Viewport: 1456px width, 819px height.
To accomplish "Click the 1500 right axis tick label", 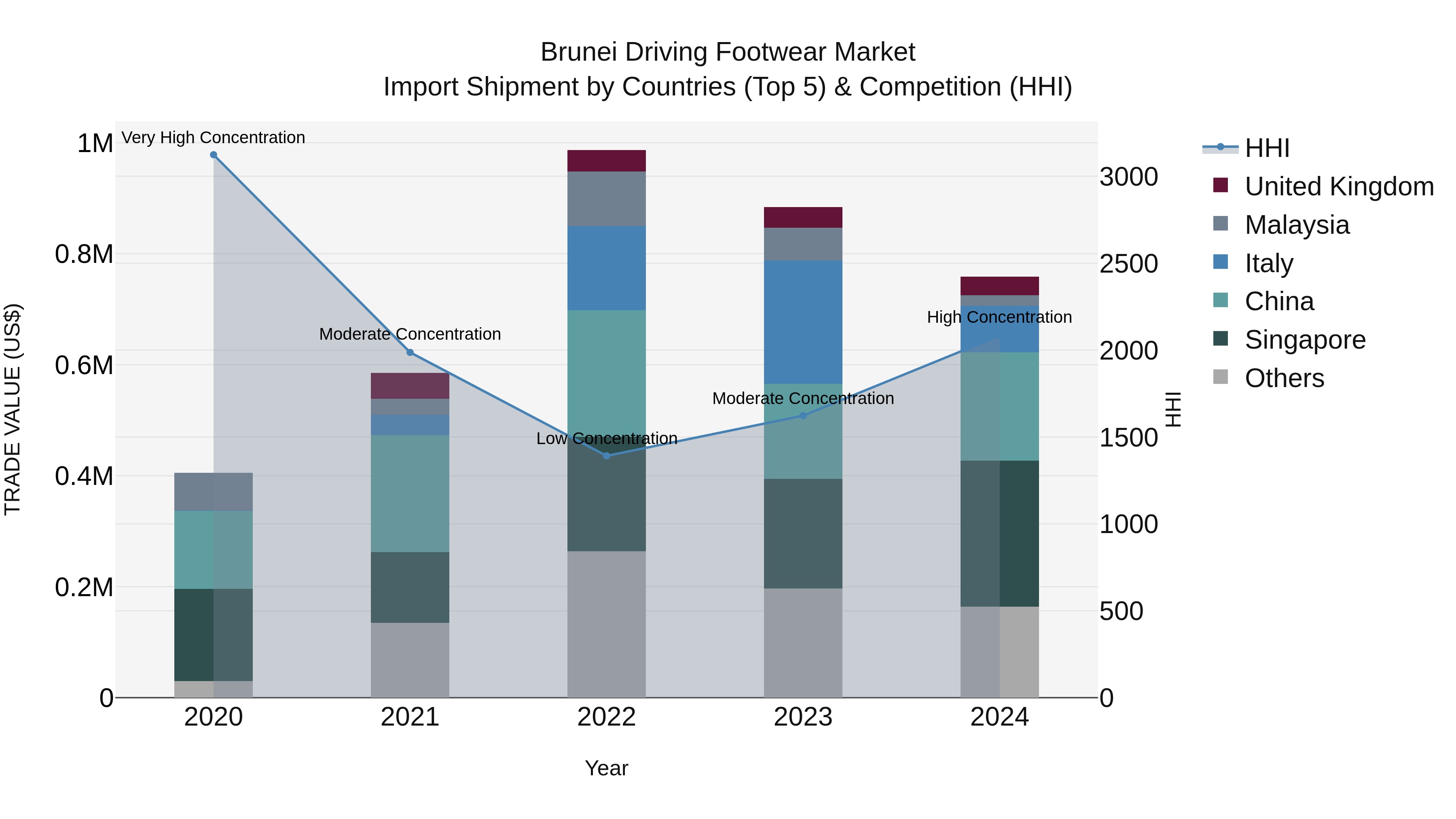I will [1129, 438].
